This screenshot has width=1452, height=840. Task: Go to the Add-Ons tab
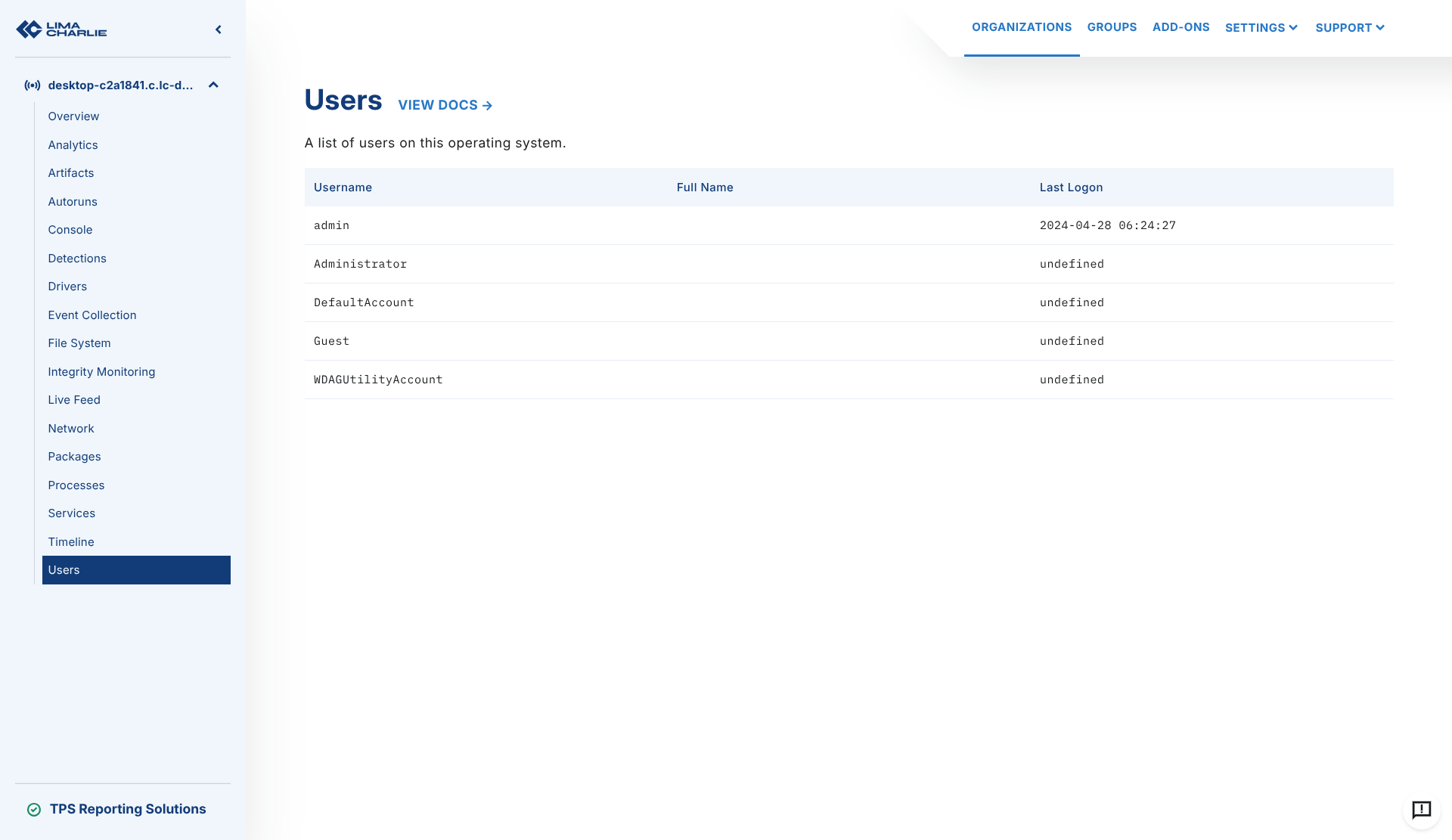(x=1181, y=27)
